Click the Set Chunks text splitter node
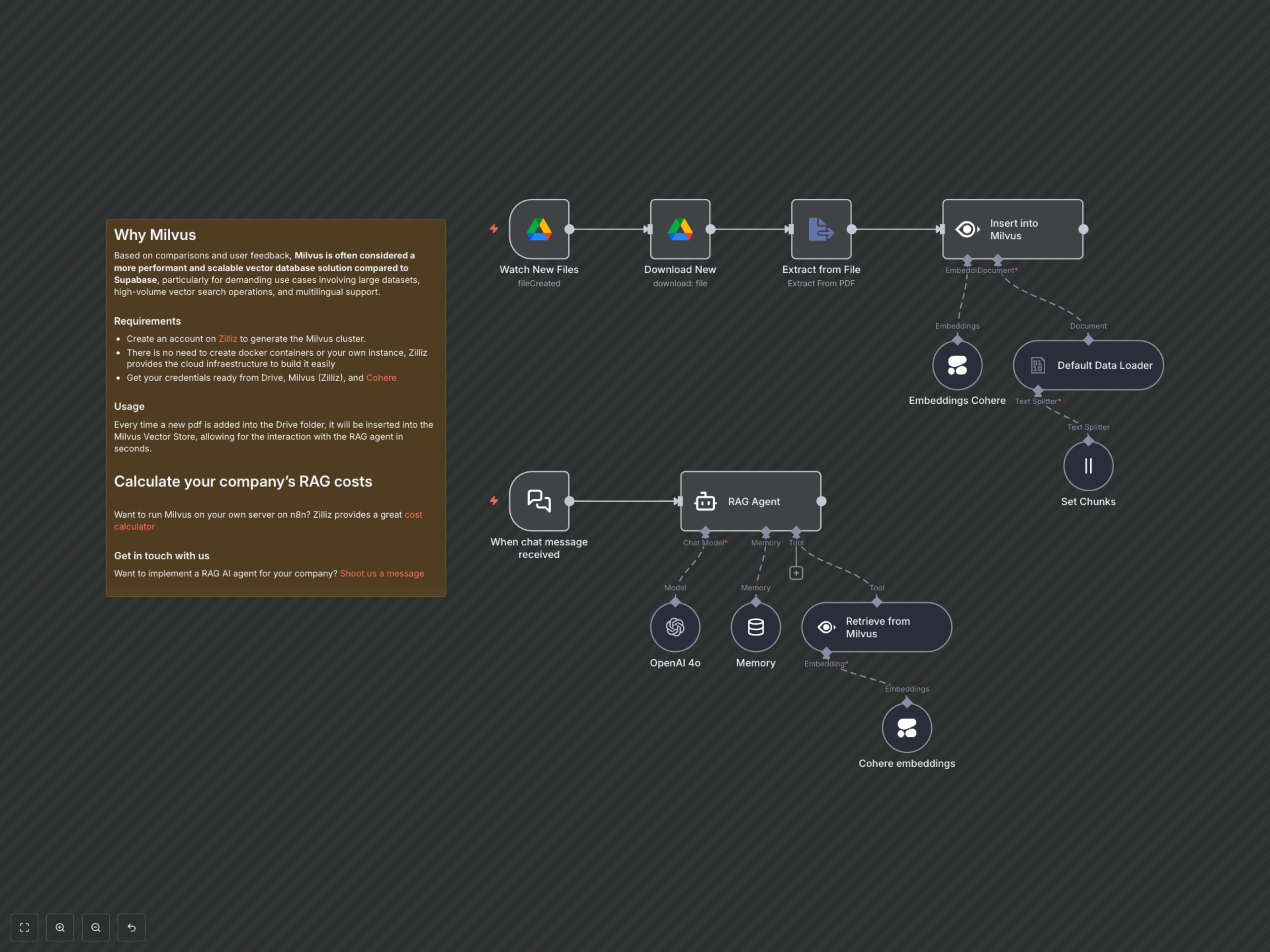This screenshot has height=952, width=1270. pos(1088,466)
